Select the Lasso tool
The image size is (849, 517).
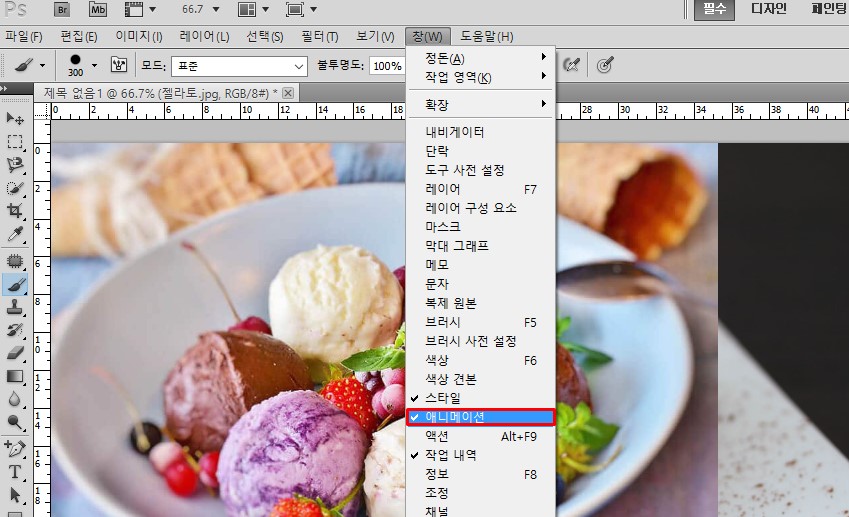15,165
